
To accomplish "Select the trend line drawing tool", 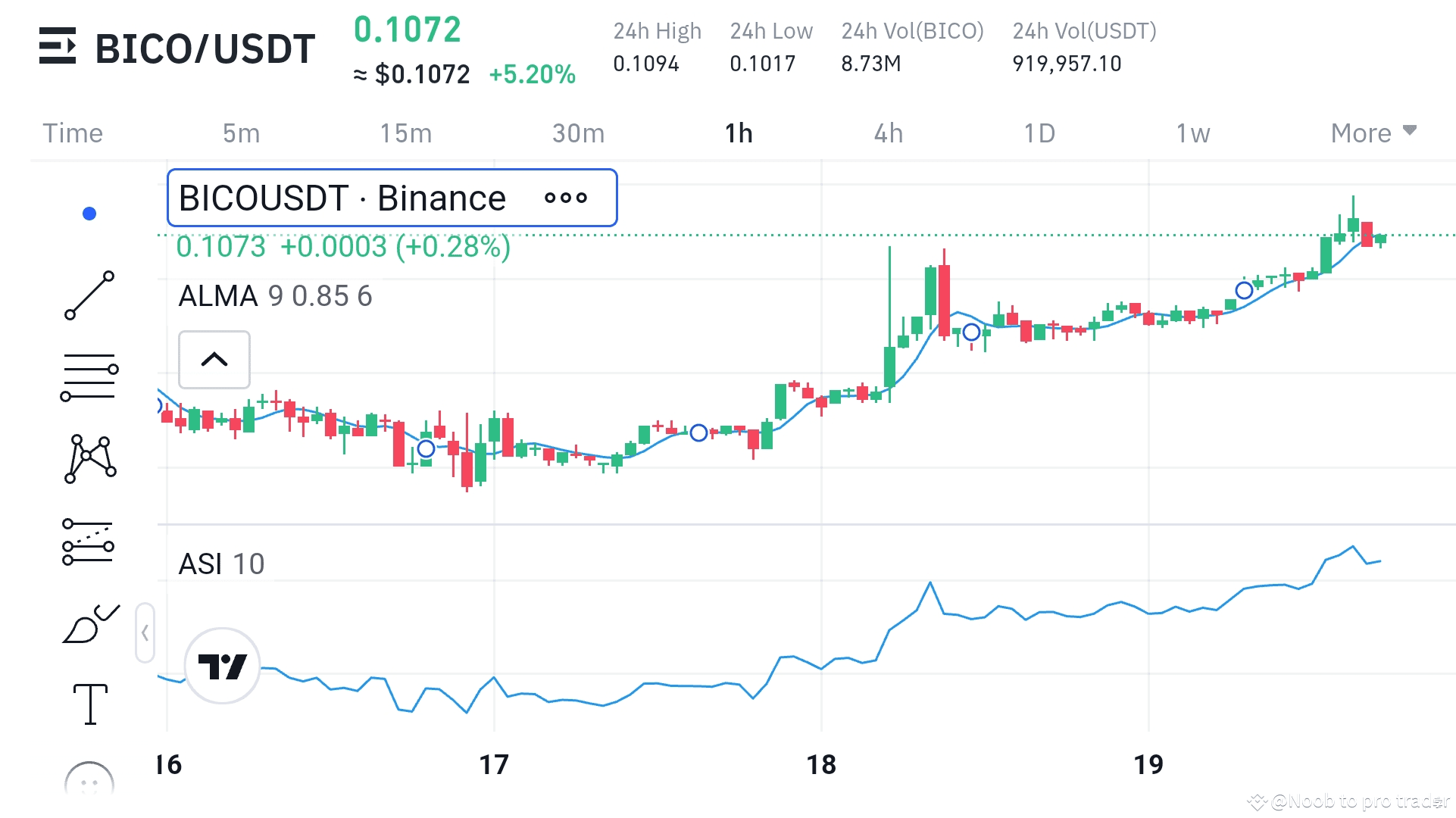I will coord(89,295).
